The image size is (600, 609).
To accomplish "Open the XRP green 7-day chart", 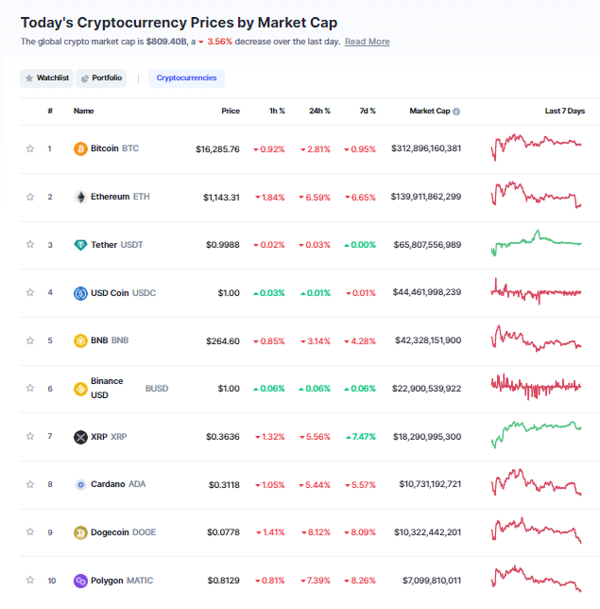I will 536,435.
